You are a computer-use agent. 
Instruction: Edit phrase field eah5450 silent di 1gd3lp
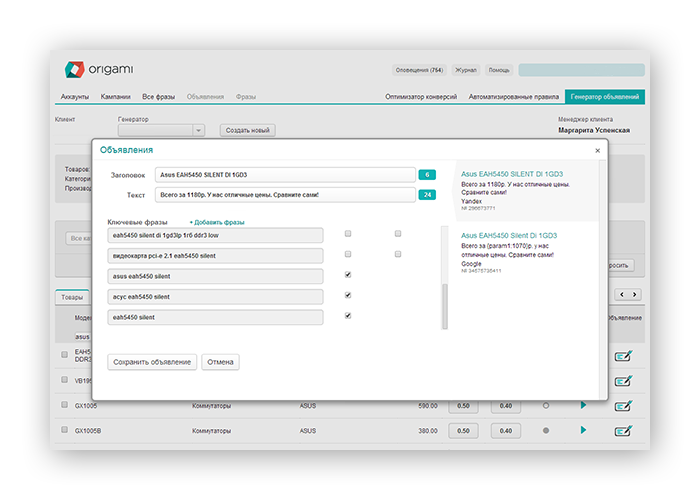(x=215, y=235)
